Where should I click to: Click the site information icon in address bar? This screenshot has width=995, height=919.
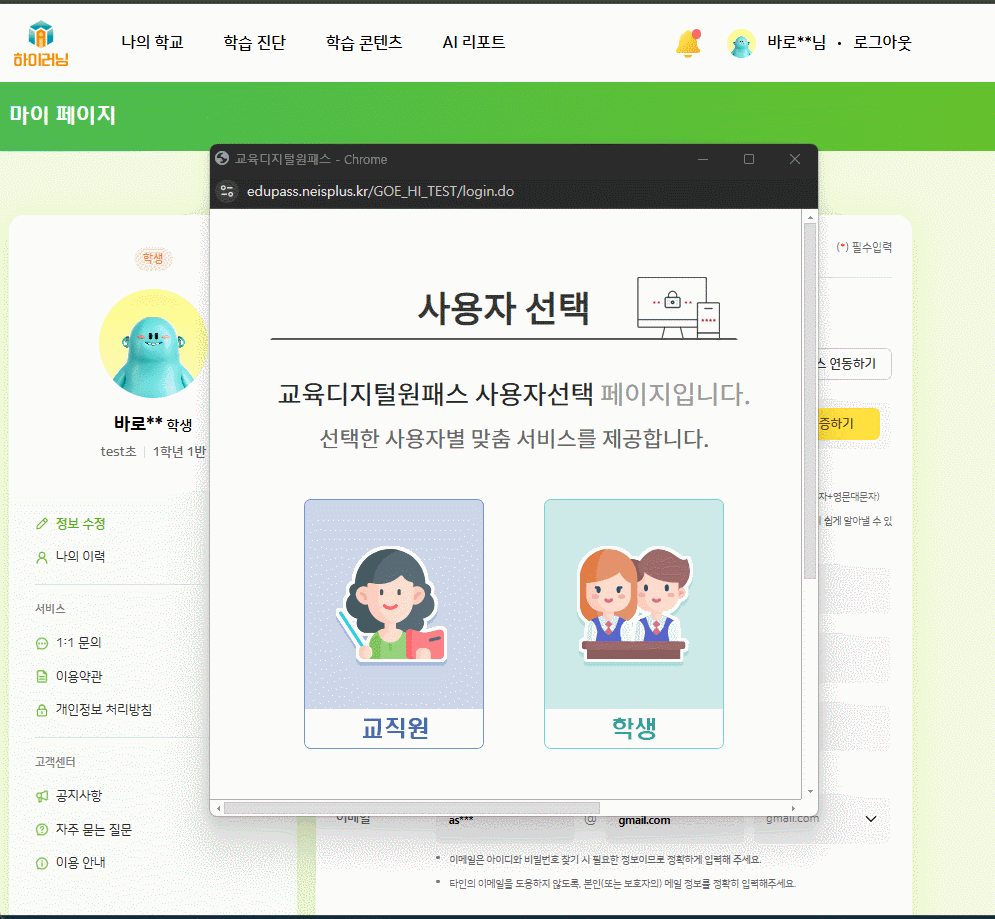(228, 191)
